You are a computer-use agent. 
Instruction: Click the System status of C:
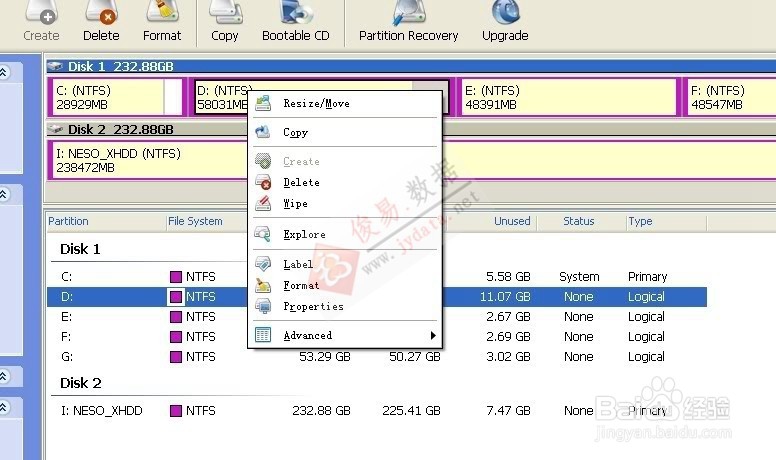pos(579,276)
